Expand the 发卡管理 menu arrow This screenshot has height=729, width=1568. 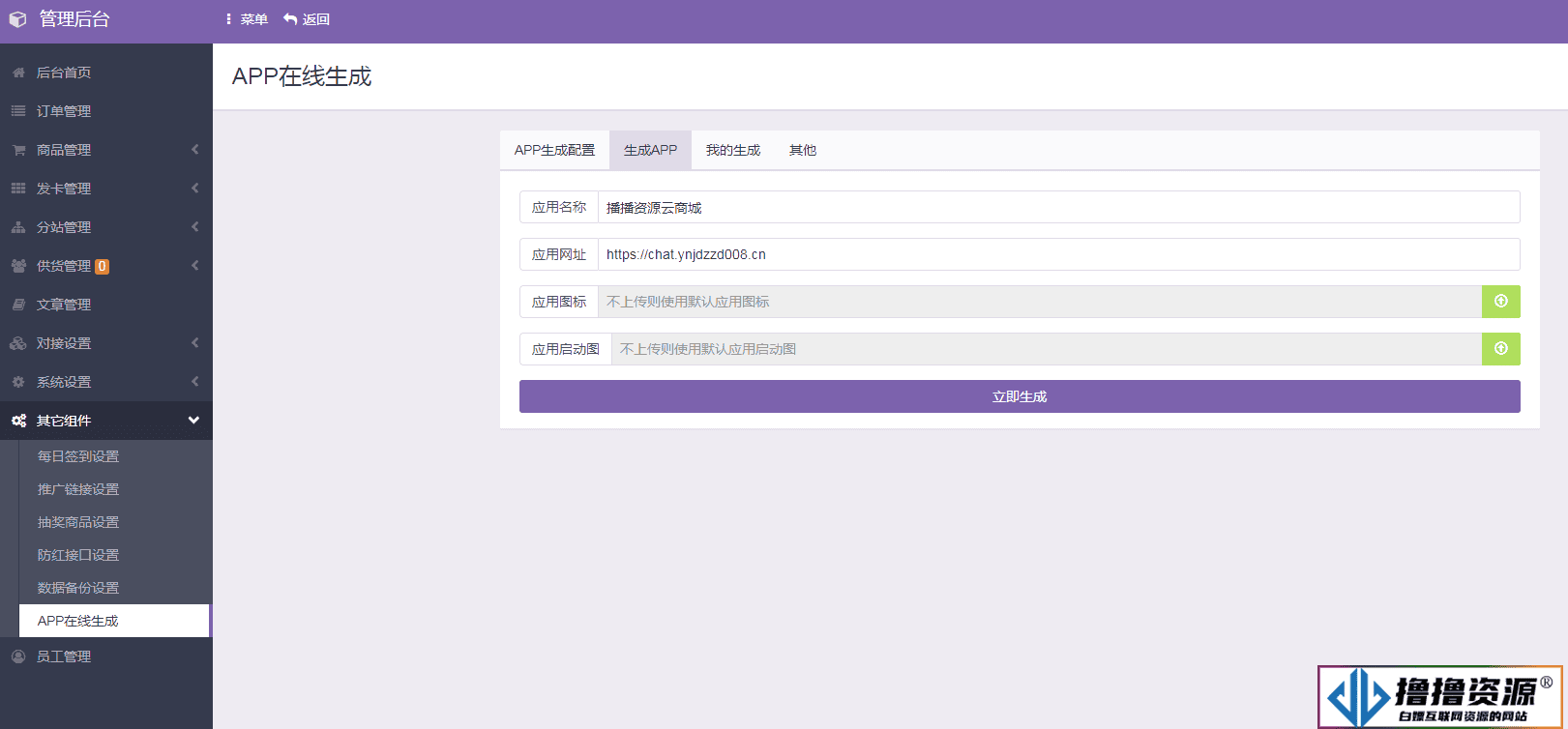point(195,189)
